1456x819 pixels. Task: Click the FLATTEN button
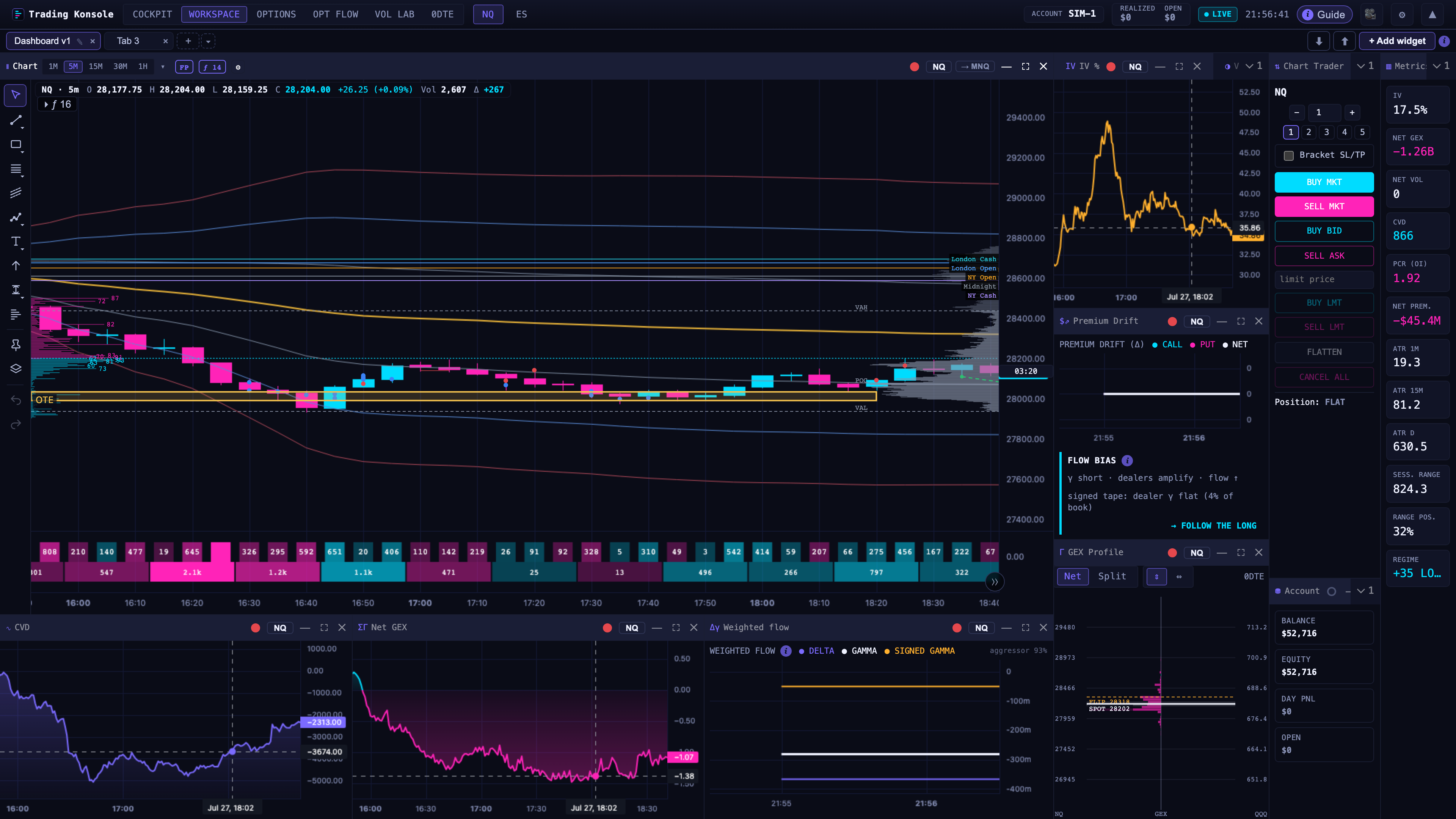[x=1324, y=352]
